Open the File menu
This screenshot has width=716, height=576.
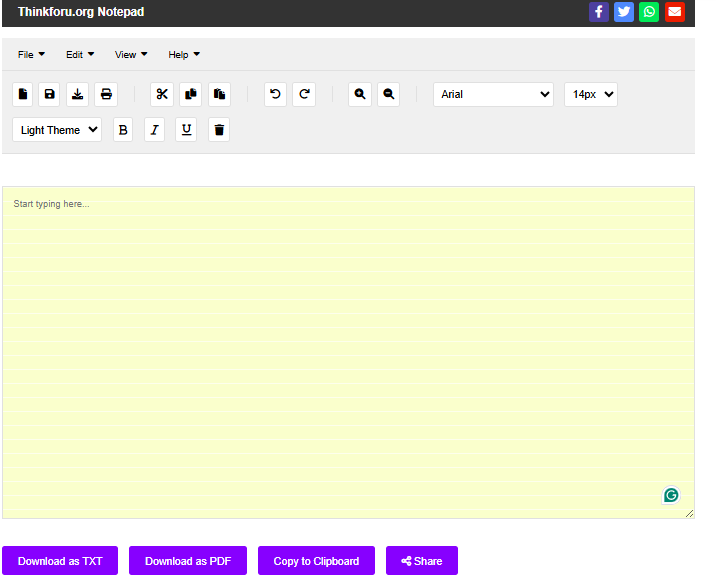click(31, 55)
